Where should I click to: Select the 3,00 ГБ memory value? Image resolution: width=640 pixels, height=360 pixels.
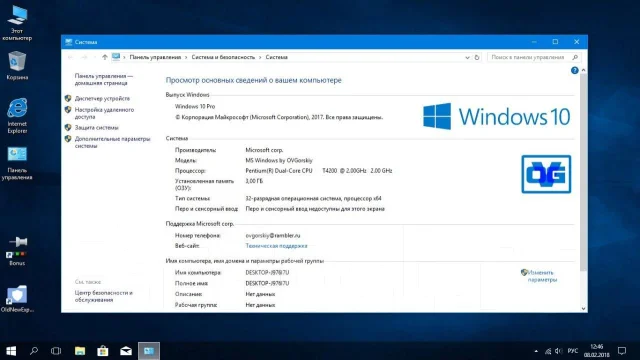click(x=254, y=181)
